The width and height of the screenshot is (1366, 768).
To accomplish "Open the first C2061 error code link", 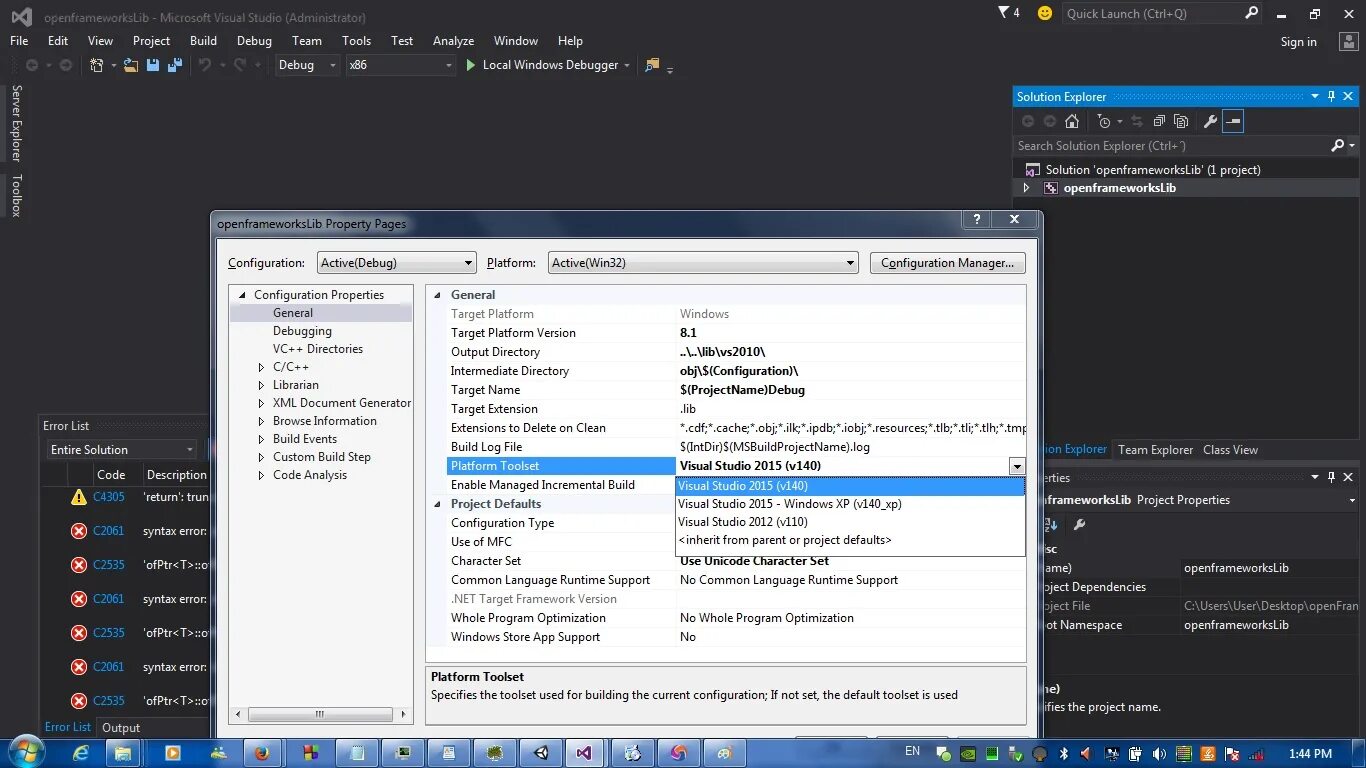I will 109,531.
